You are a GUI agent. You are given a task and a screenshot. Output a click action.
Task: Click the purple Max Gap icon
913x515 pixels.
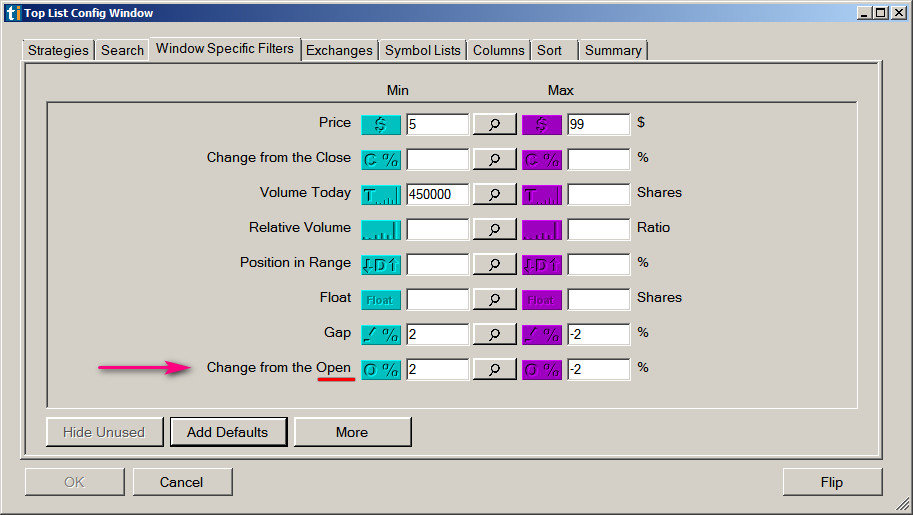(542, 334)
